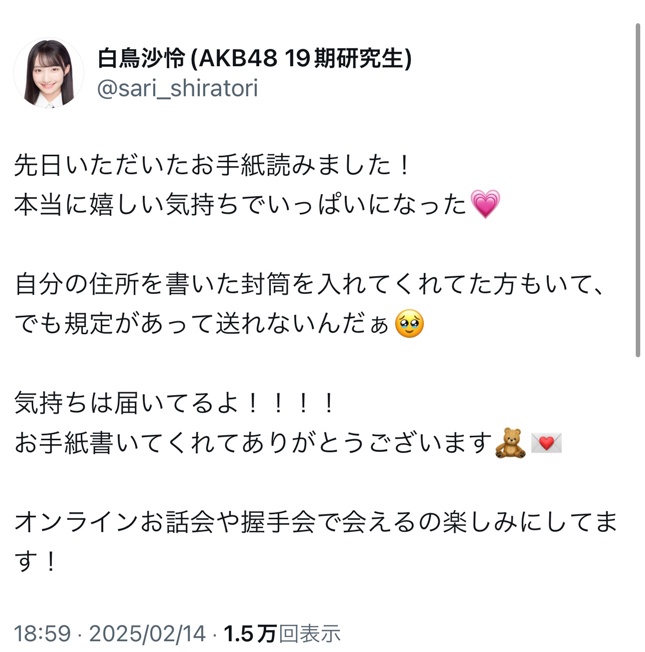
Task: Click the 1.5万 view count
Action: coord(250,633)
